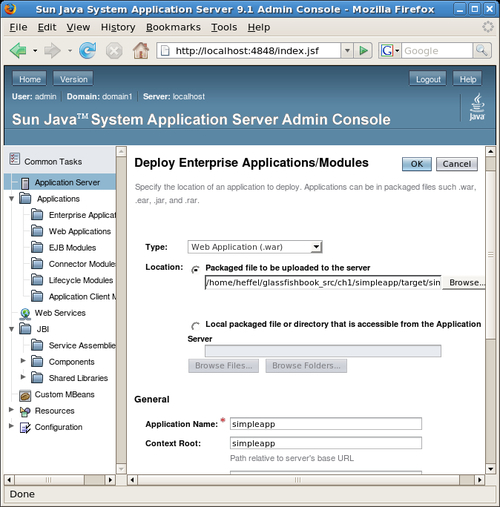Open the address bar history dropdown arrow

[347, 51]
